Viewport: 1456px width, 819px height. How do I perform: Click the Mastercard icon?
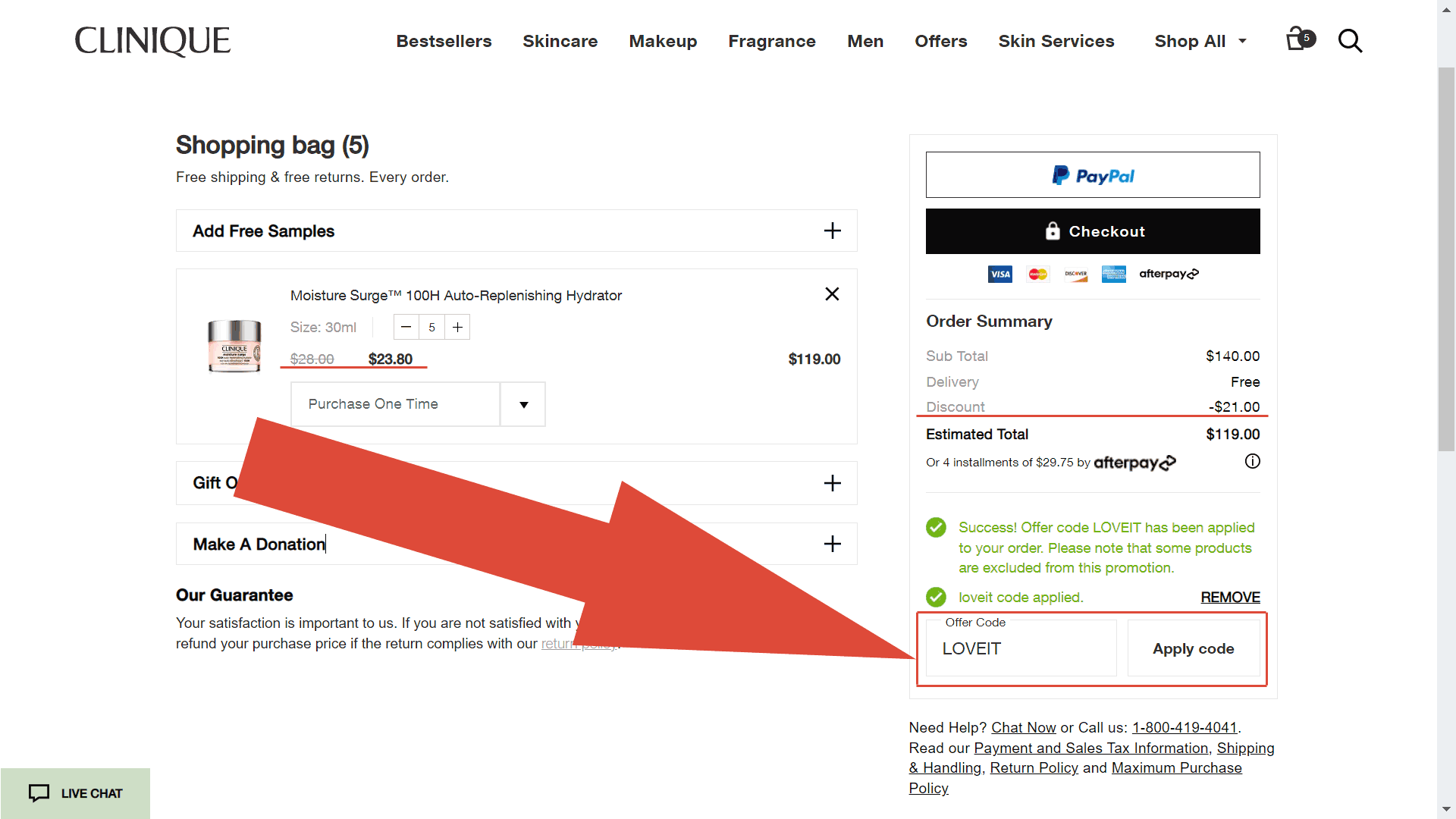click(1037, 274)
